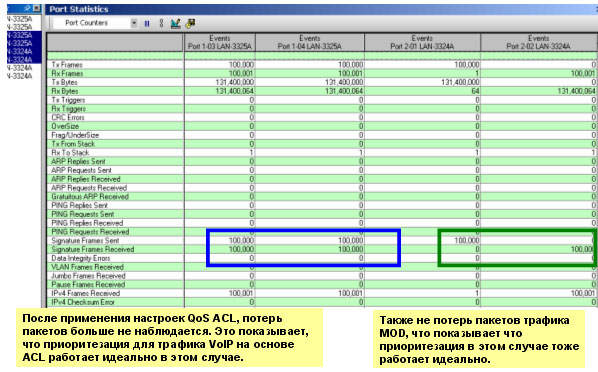This screenshot has width=598, height=372.
Task: Click the Port Counters combo box field
Action: (x=95, y=23)
